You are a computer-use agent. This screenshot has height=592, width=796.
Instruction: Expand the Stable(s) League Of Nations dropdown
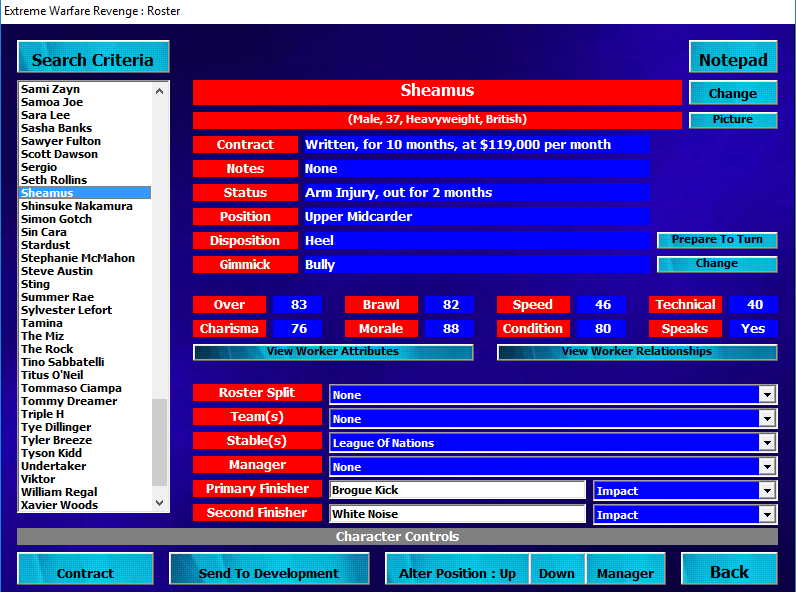click(x=766, y=443)
